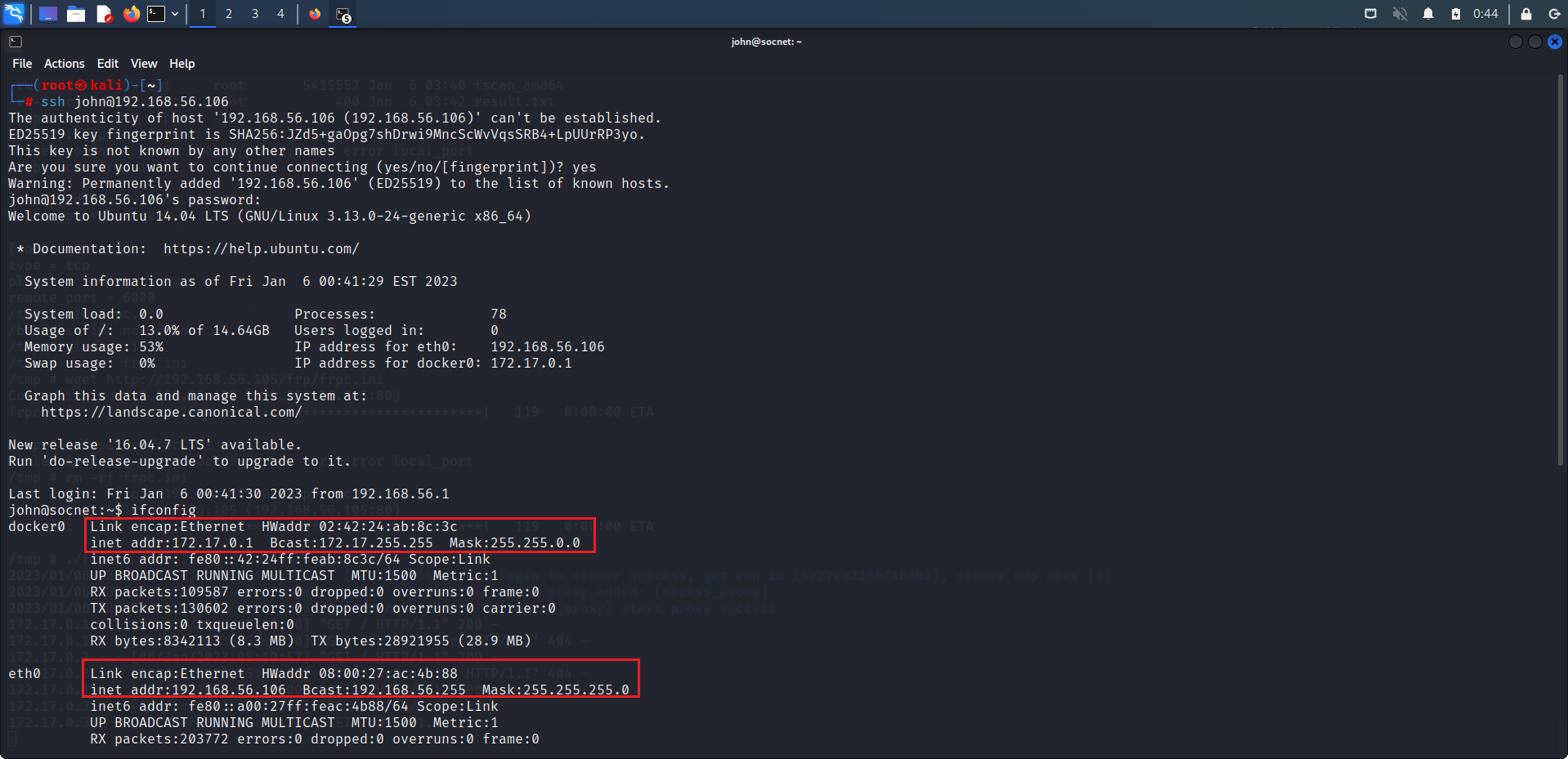Select the grouped terminal windows taskbar button

click(343, 14)
